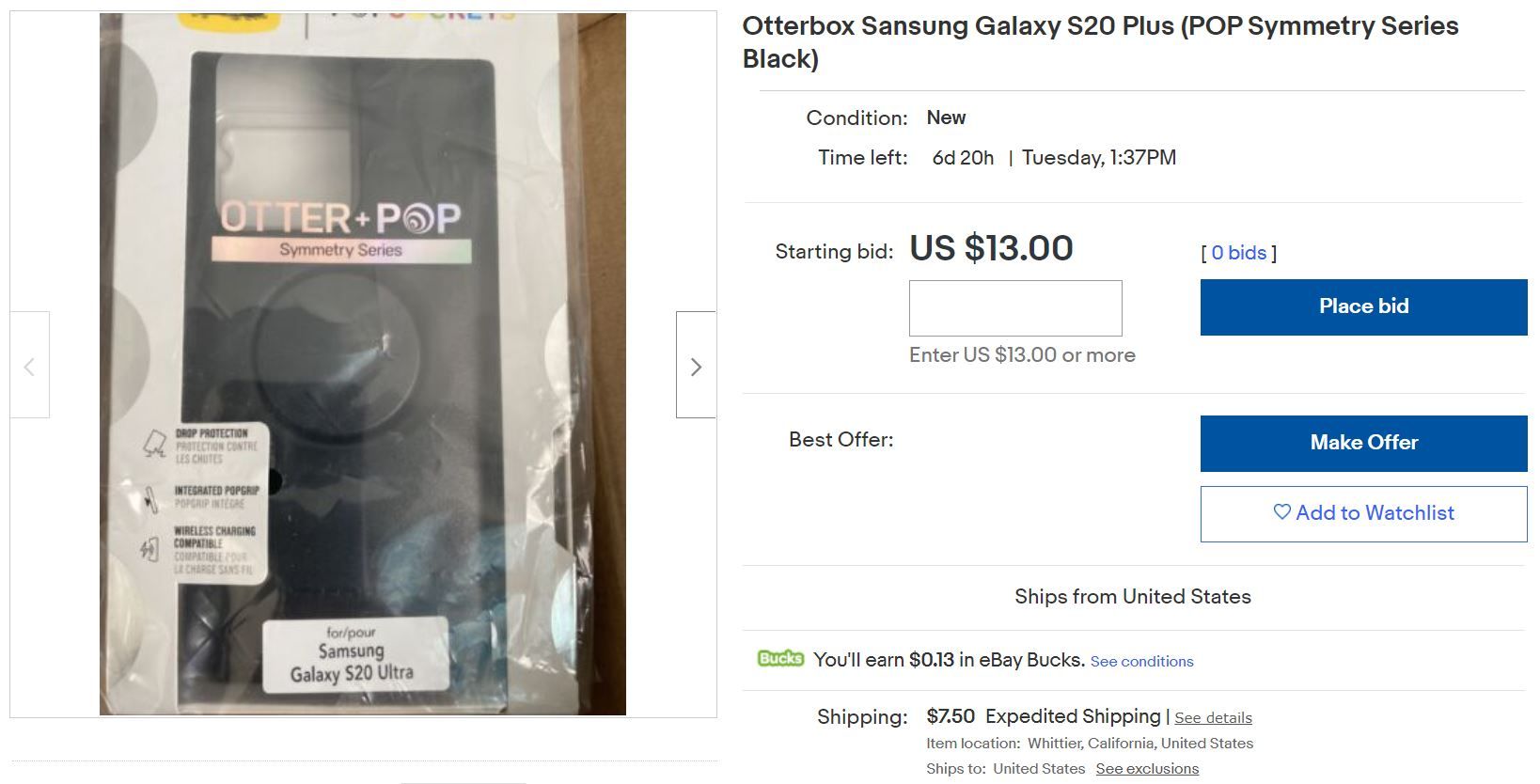
Task: Click the next image arrow
Action: pos(696,366)
